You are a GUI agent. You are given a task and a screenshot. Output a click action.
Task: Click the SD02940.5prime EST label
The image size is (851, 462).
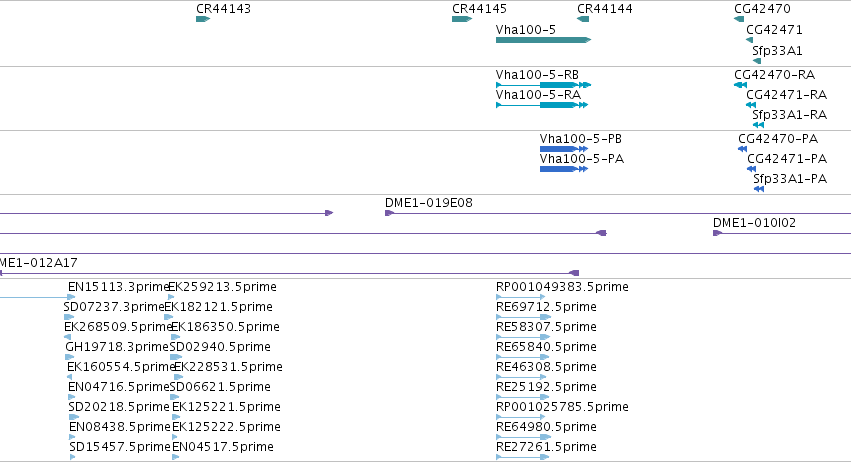tap(220, 347)
